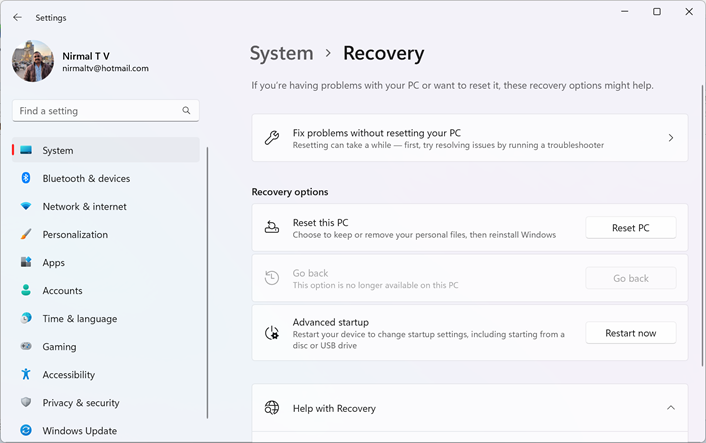This screenshot has height=443, width=706.
Task: Click the Network wifi icon in sidebar
Action: tap(26, 206)
